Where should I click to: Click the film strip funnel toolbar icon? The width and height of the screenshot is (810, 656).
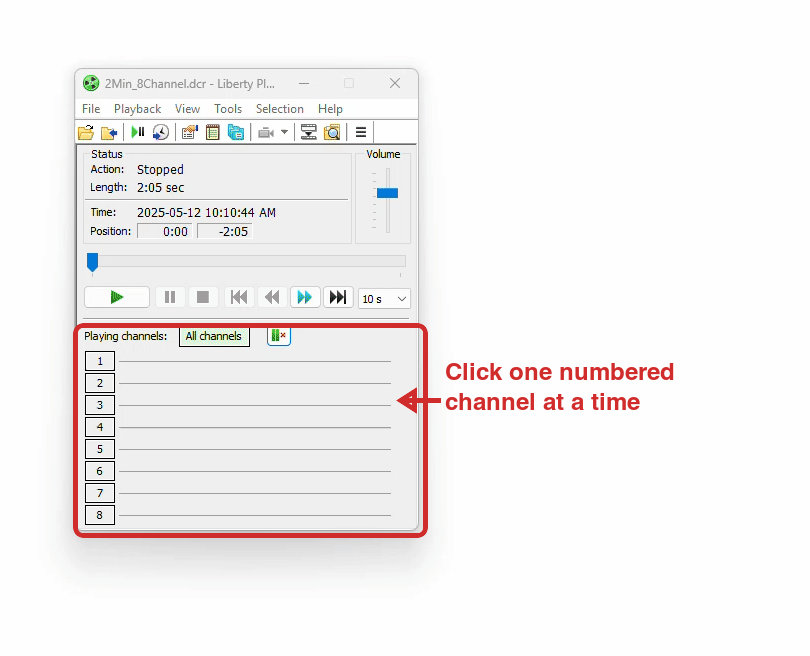pos(308,133)
